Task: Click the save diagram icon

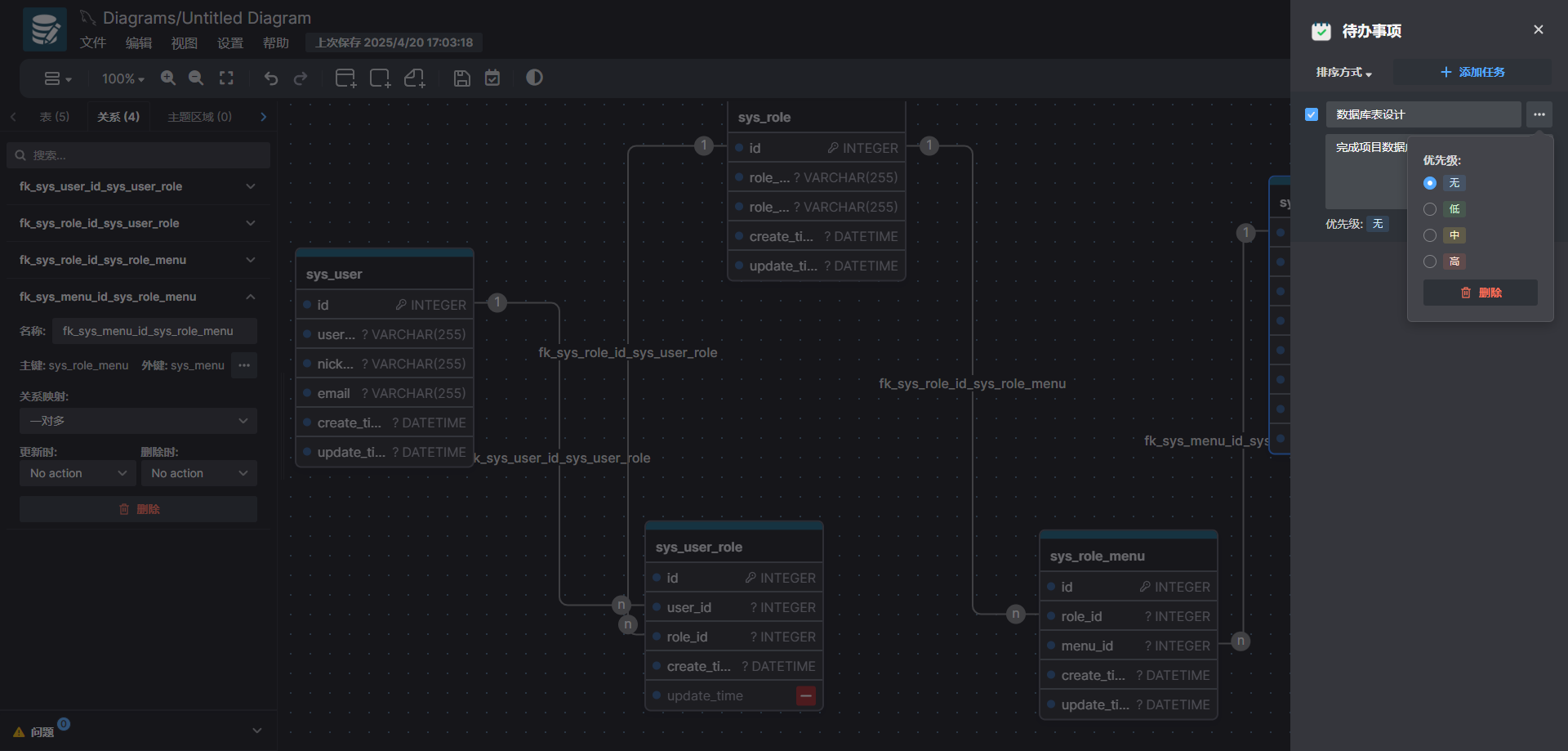Action: (461, 78)
